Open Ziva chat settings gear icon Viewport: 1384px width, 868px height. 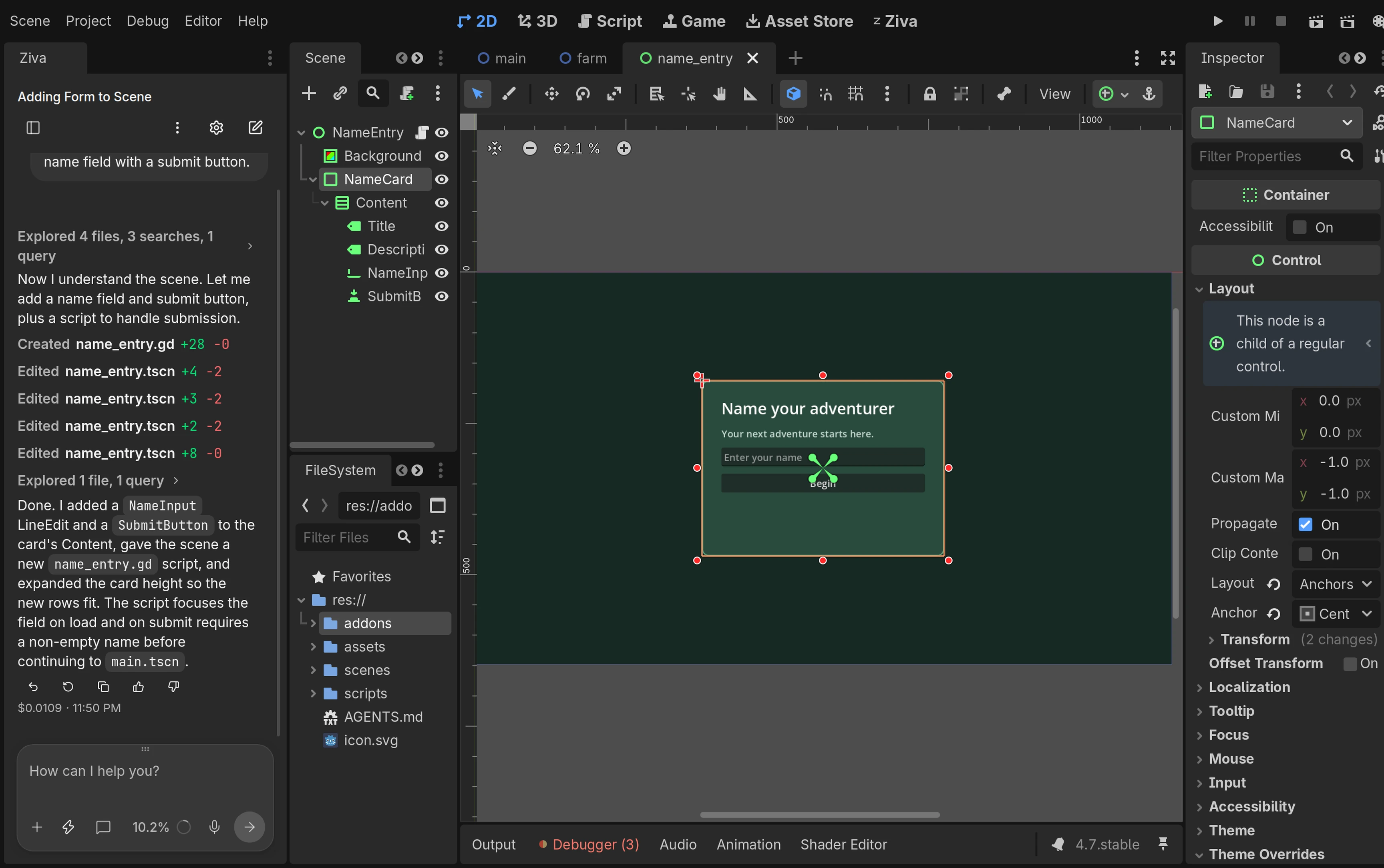click(x=216, y=127)
